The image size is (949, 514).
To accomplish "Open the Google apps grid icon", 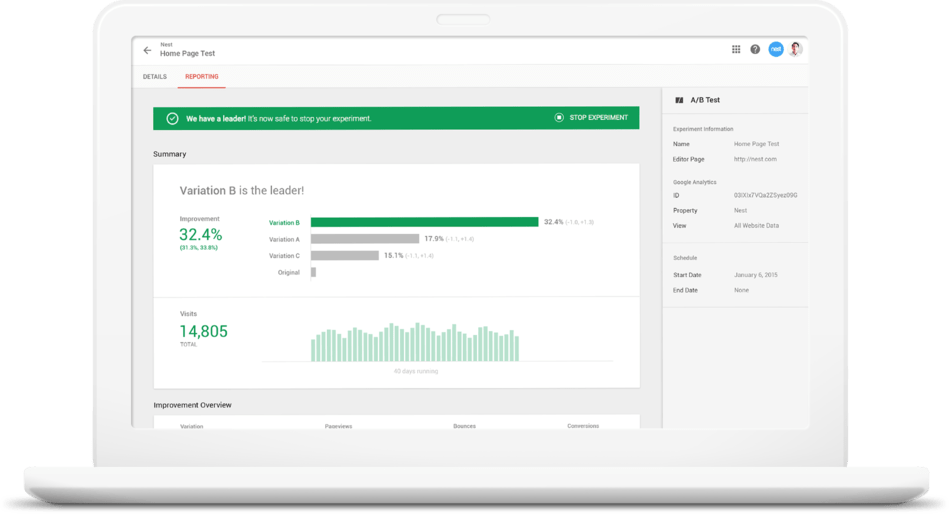I will coord(736,50).
